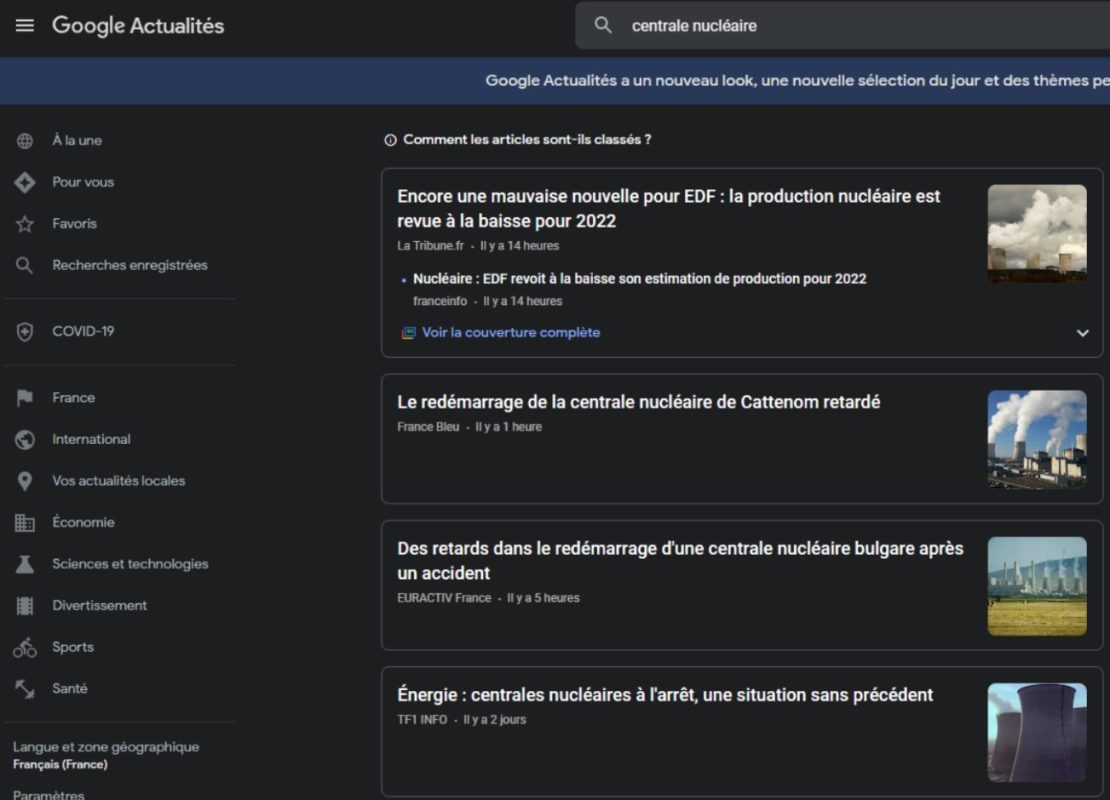Open franceinfo article on EDF estimation
This screenshot has height=800, width=1110.
[639, 279]
